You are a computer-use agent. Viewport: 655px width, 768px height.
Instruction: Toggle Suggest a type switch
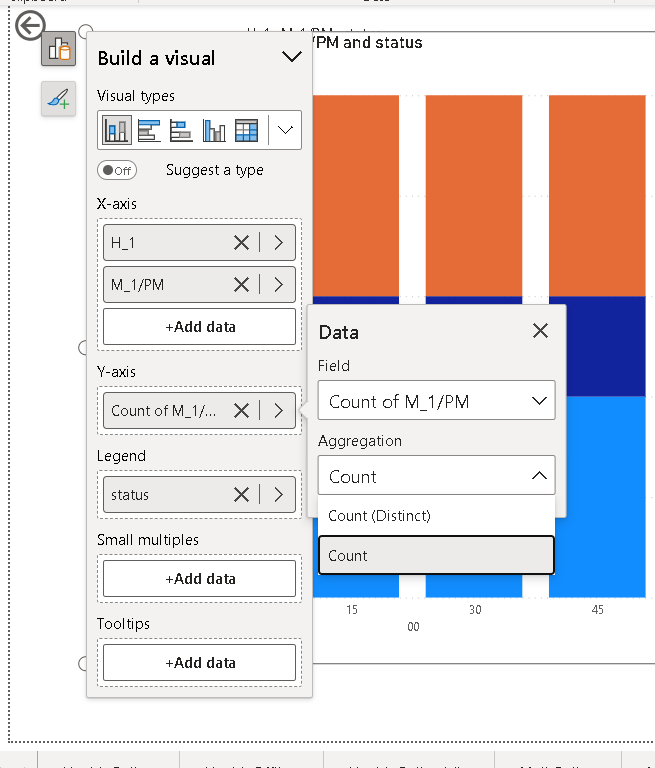pos(117,170)
